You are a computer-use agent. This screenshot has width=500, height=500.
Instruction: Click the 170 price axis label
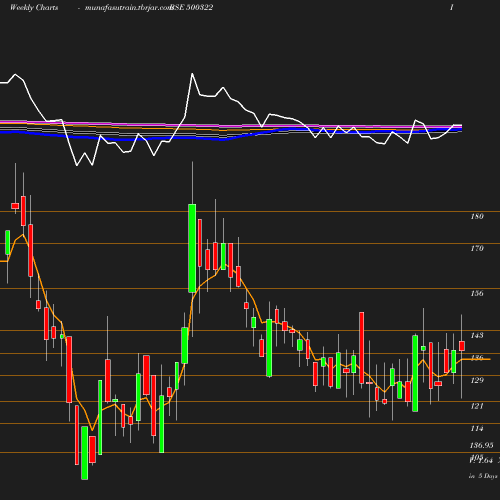pos(477,249)
